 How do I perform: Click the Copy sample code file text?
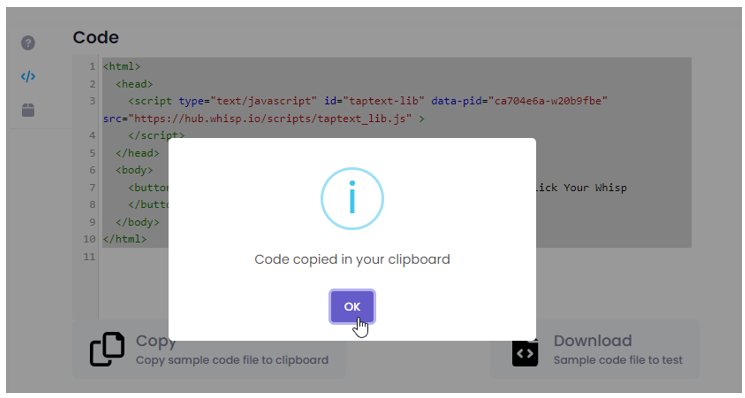(x=232, y=360)
